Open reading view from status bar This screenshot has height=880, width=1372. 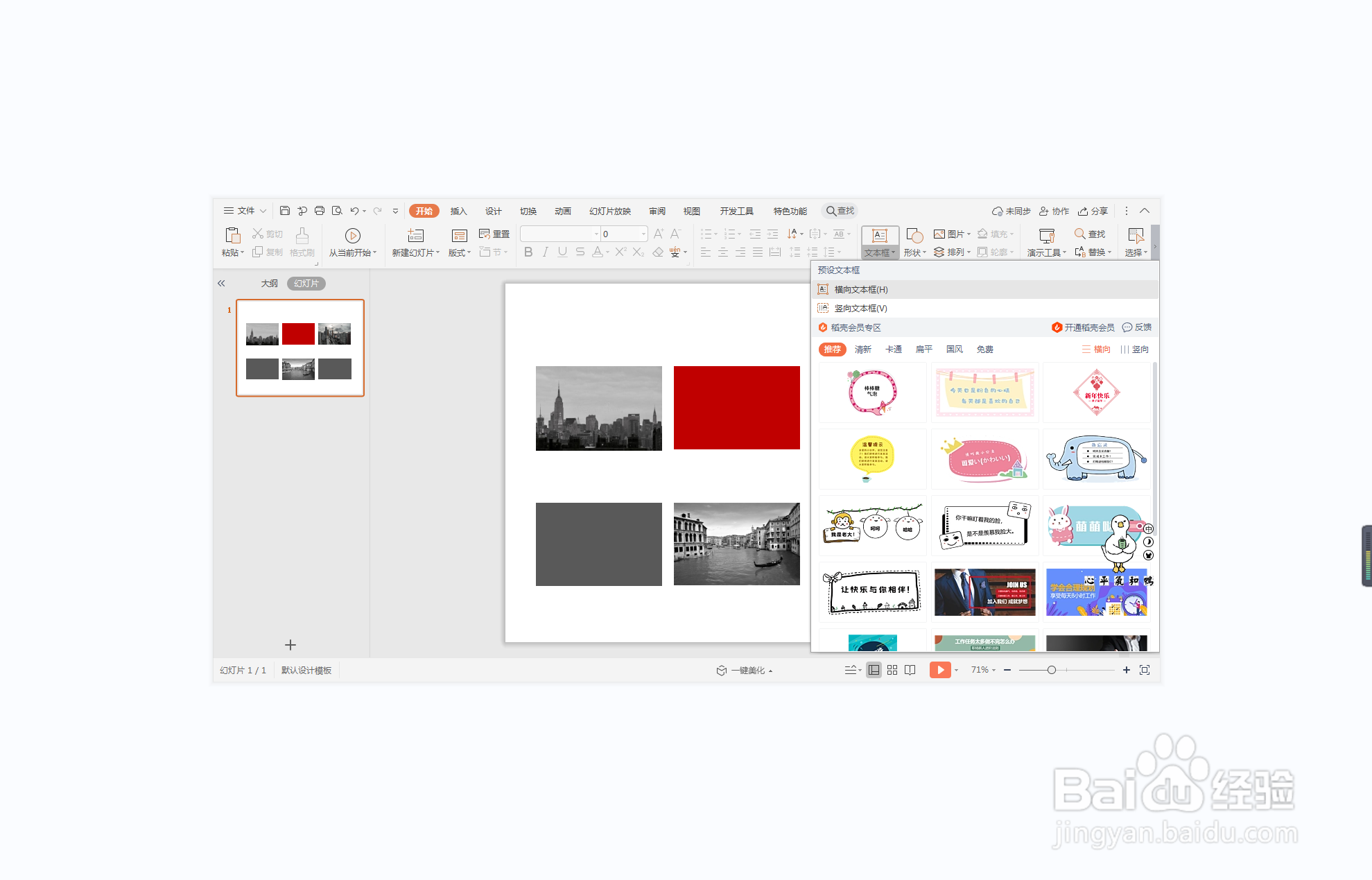click(x=910, y=670)
